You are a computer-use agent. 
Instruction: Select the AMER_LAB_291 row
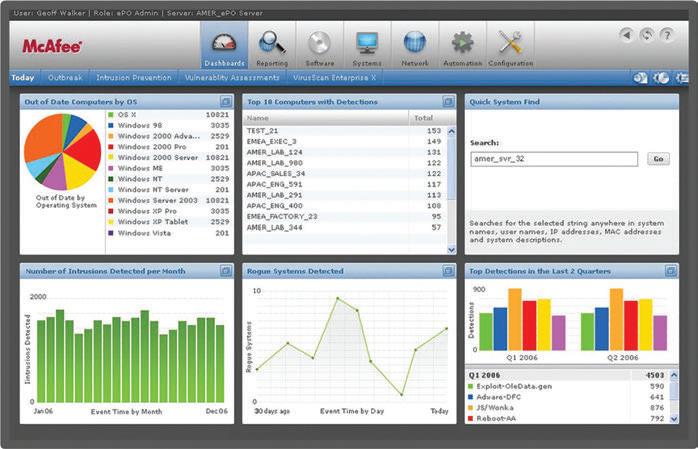[344, 195]
